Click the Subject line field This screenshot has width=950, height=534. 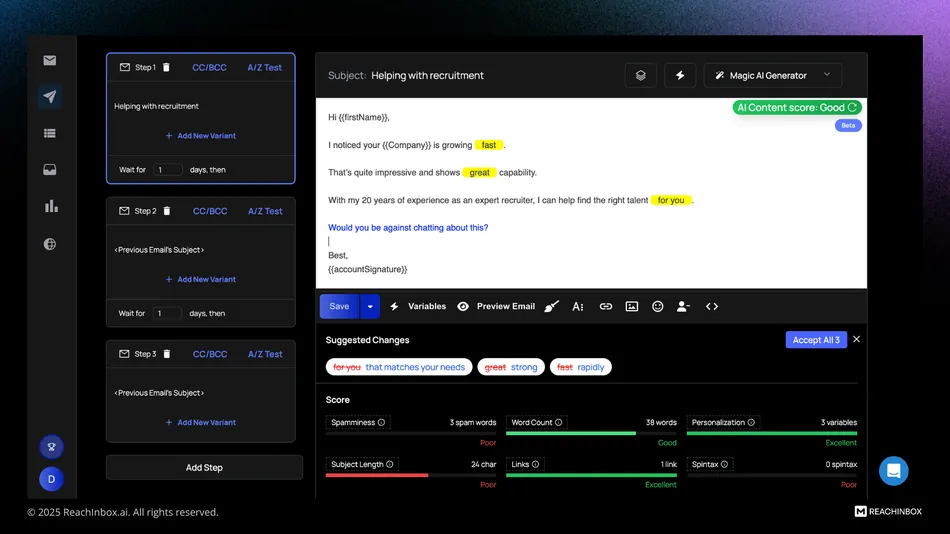(x=427, y=75)
